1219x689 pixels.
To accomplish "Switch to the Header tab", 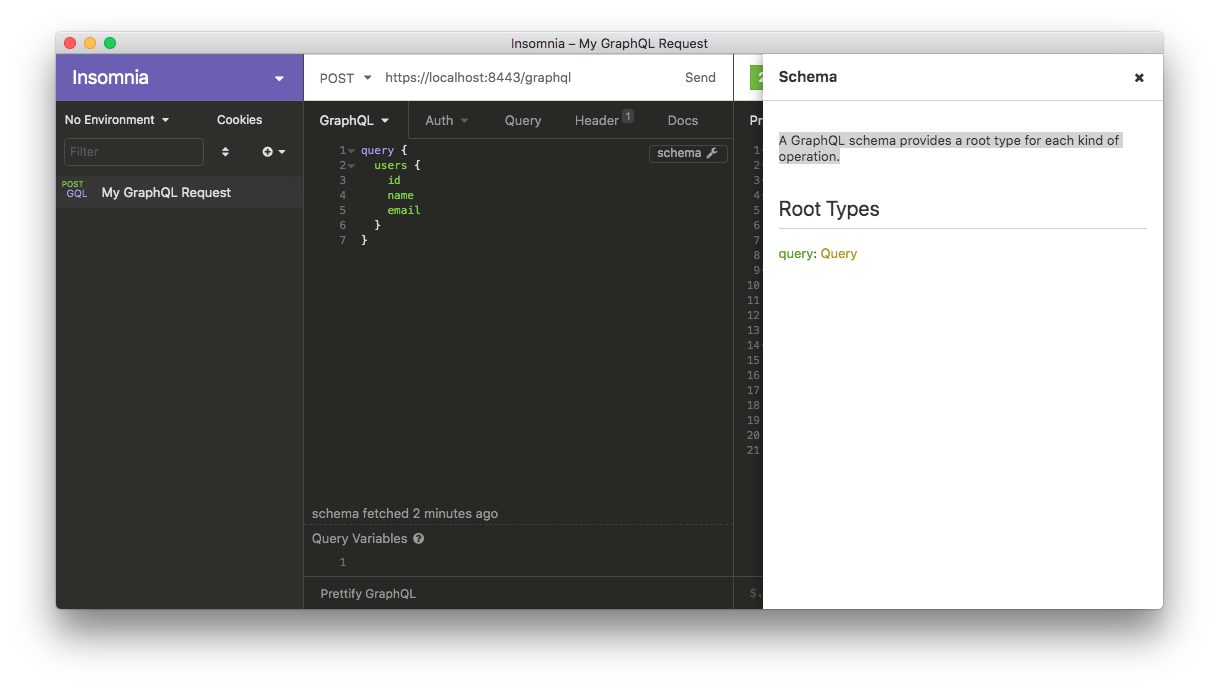I will click(x=603, y=120).
